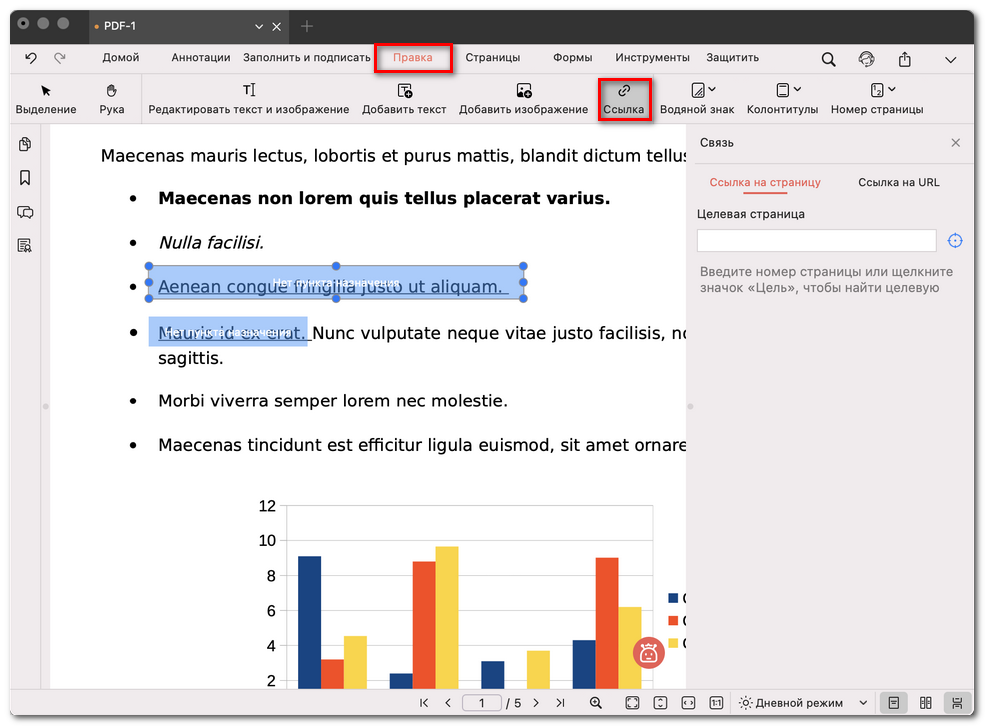The image size is (985, 726).
Task: Switch to Ссылка на URL tab
Action: coord(898,182)
